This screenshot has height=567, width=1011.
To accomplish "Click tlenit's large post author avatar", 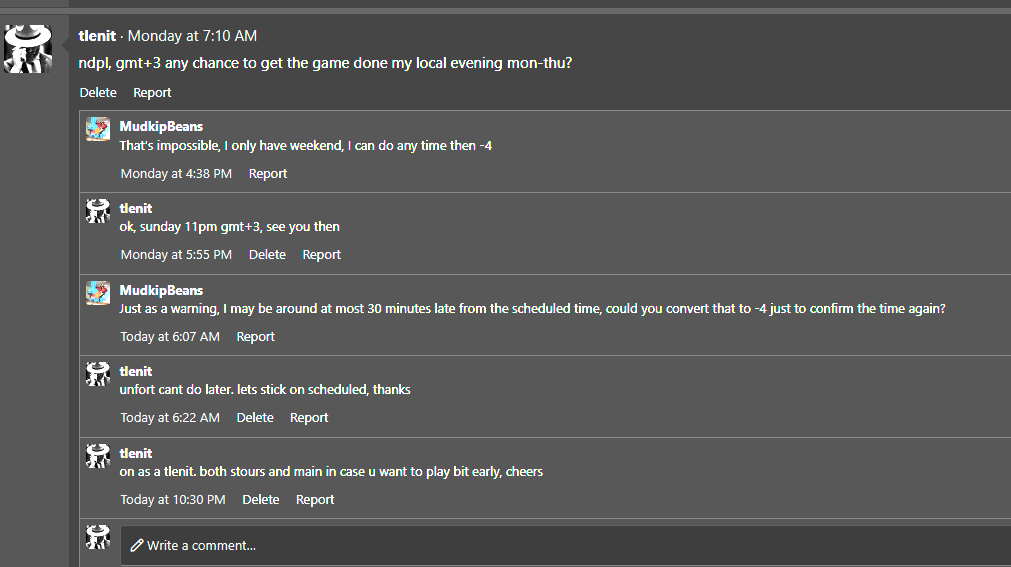I will pyautogui.click(x=29, y=48).
